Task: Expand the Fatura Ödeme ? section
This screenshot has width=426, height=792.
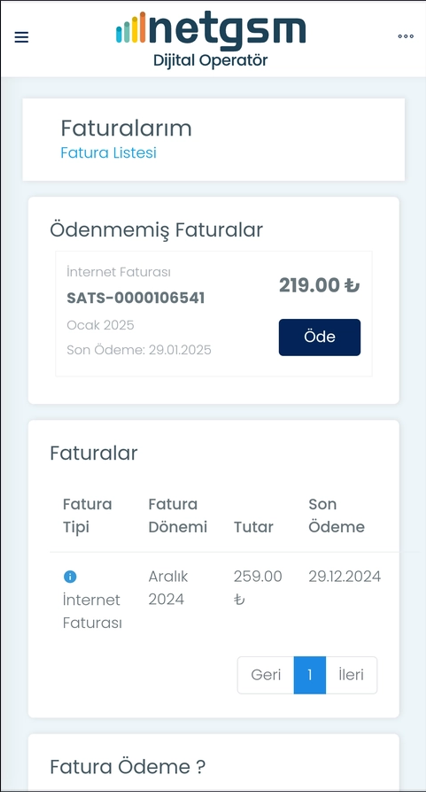Action: [127, 767]
